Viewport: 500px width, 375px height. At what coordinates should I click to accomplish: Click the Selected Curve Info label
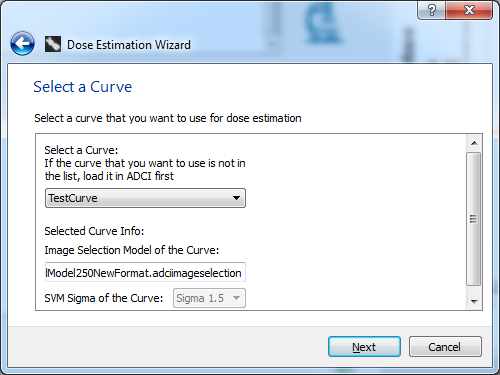click(x=94, y=231)
